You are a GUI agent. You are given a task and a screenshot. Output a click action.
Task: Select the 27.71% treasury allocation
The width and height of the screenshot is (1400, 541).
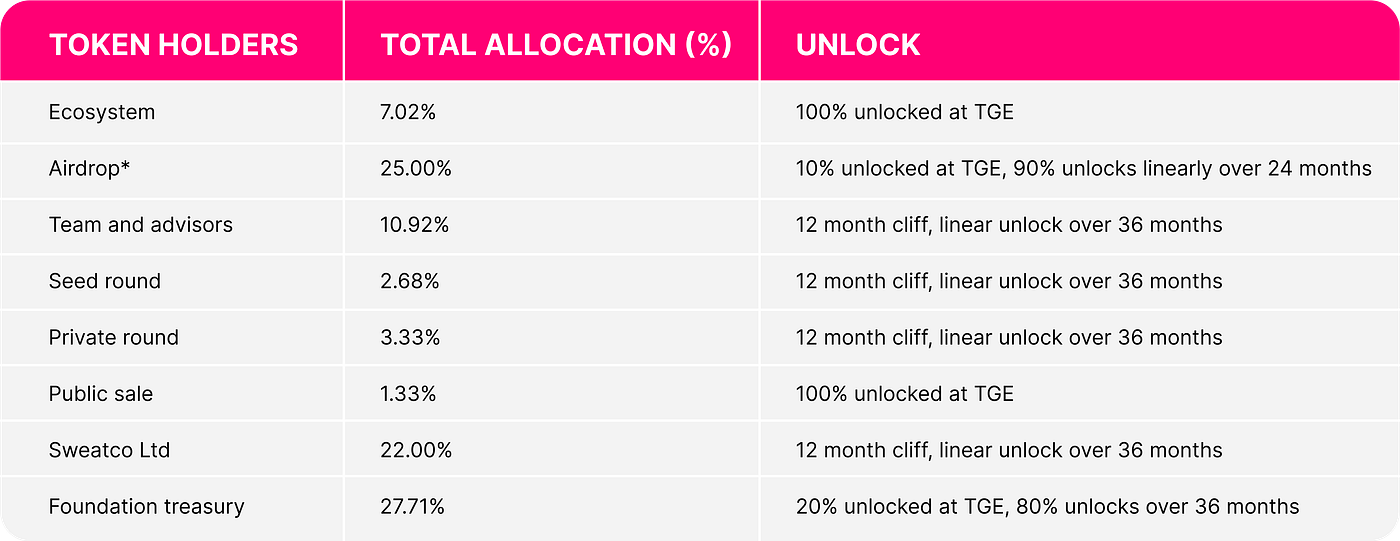[x=412, y=506]
